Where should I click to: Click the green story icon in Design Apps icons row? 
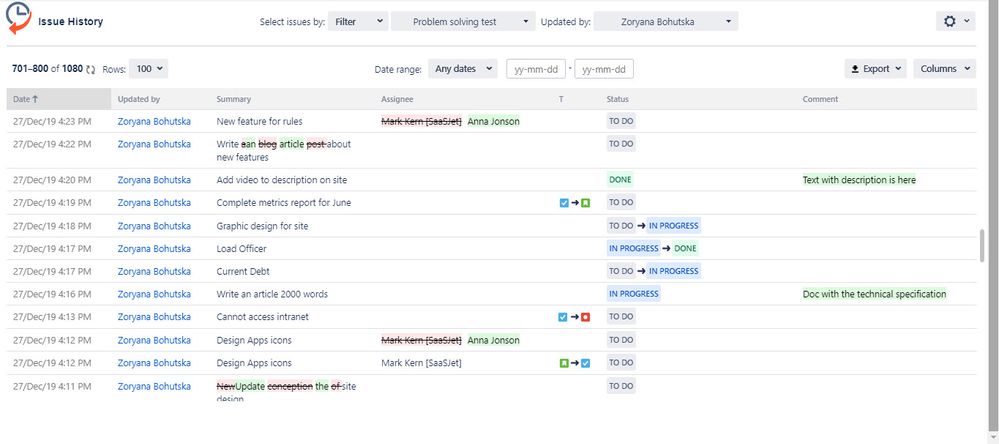(563, 363)
